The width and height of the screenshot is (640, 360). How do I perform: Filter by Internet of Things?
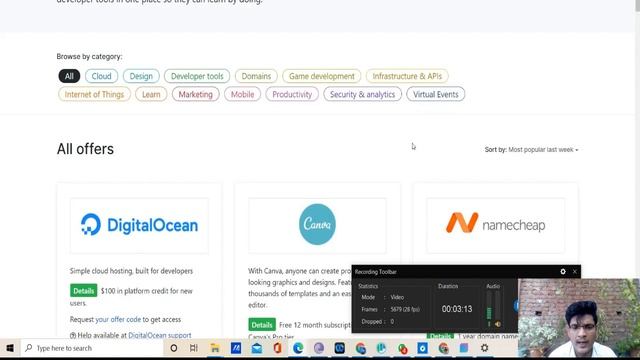pyautogui.click(x=94, y=94)
